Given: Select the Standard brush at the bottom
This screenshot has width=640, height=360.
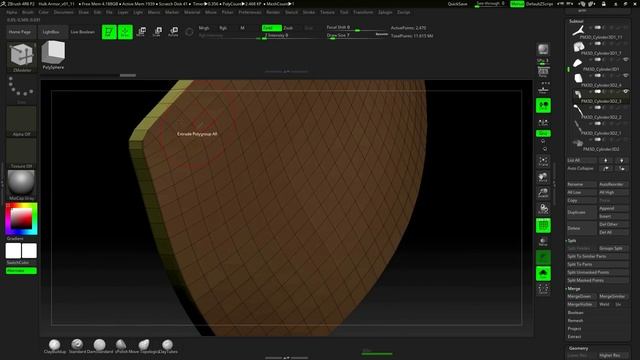Looking at the screenshot, I should 77,346.
